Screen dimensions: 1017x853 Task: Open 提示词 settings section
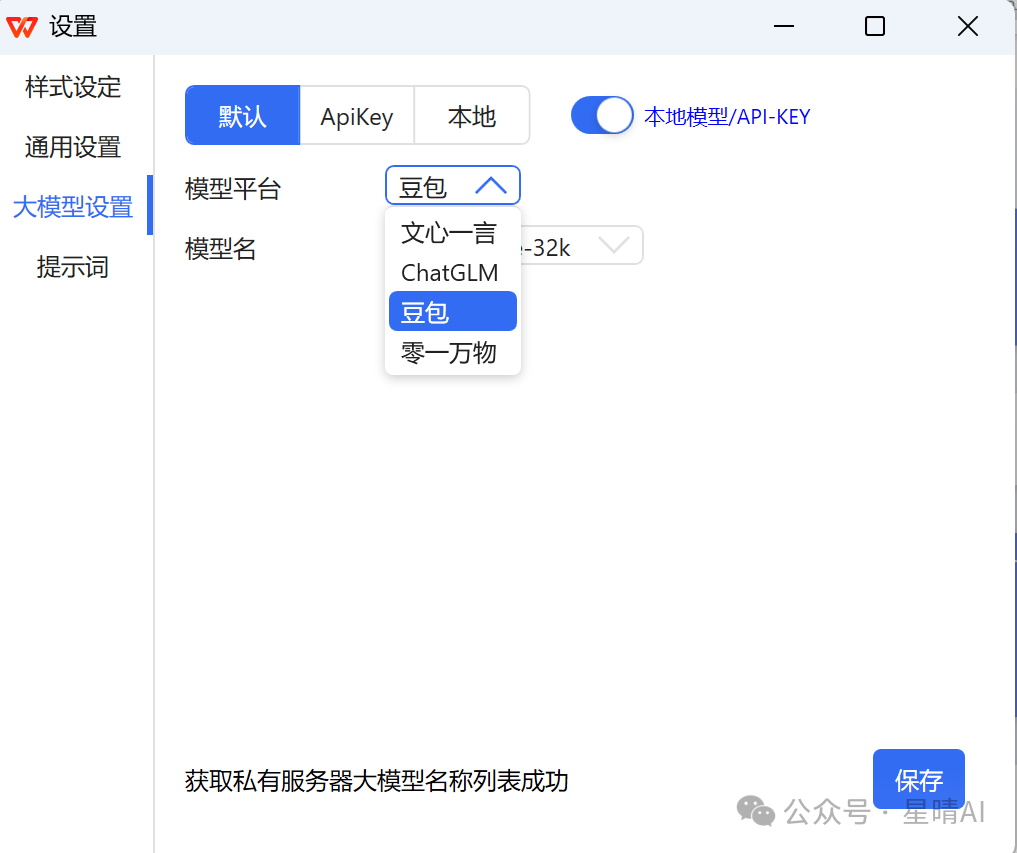(x=73, y=267)
